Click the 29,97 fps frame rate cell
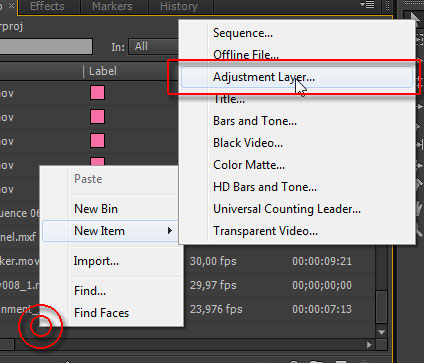 pos(213,285)
